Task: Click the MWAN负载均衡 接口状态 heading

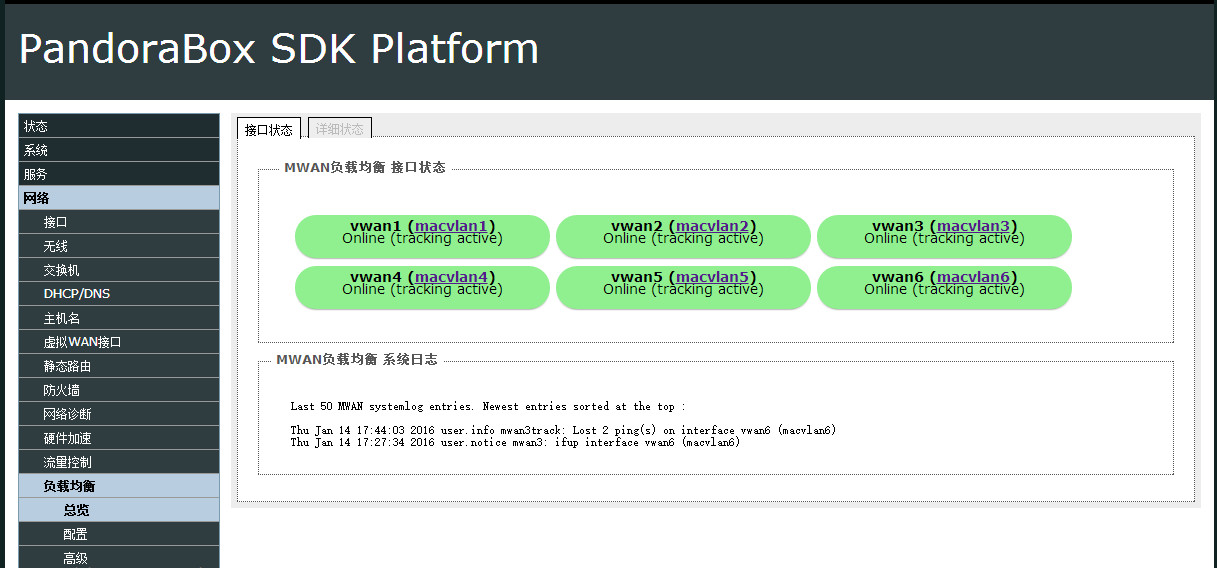Action: coord(365,168)
